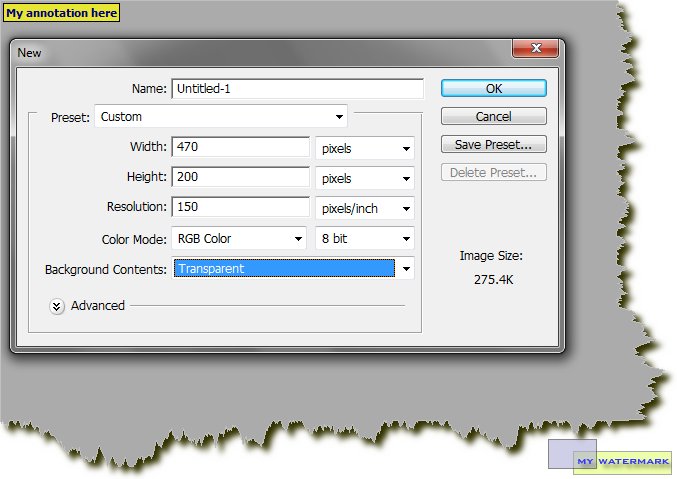Click the Cancel button
The image size is (677, 479).
493,117
